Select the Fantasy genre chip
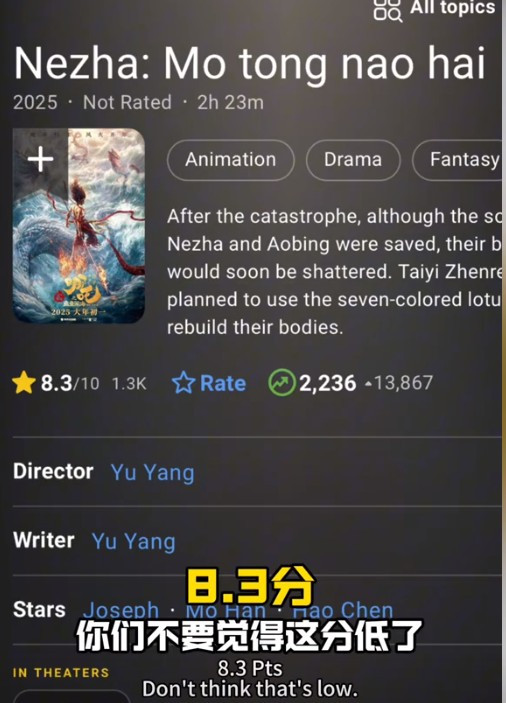Viewport: 506px width, 703px height. [x=459, y=160]
